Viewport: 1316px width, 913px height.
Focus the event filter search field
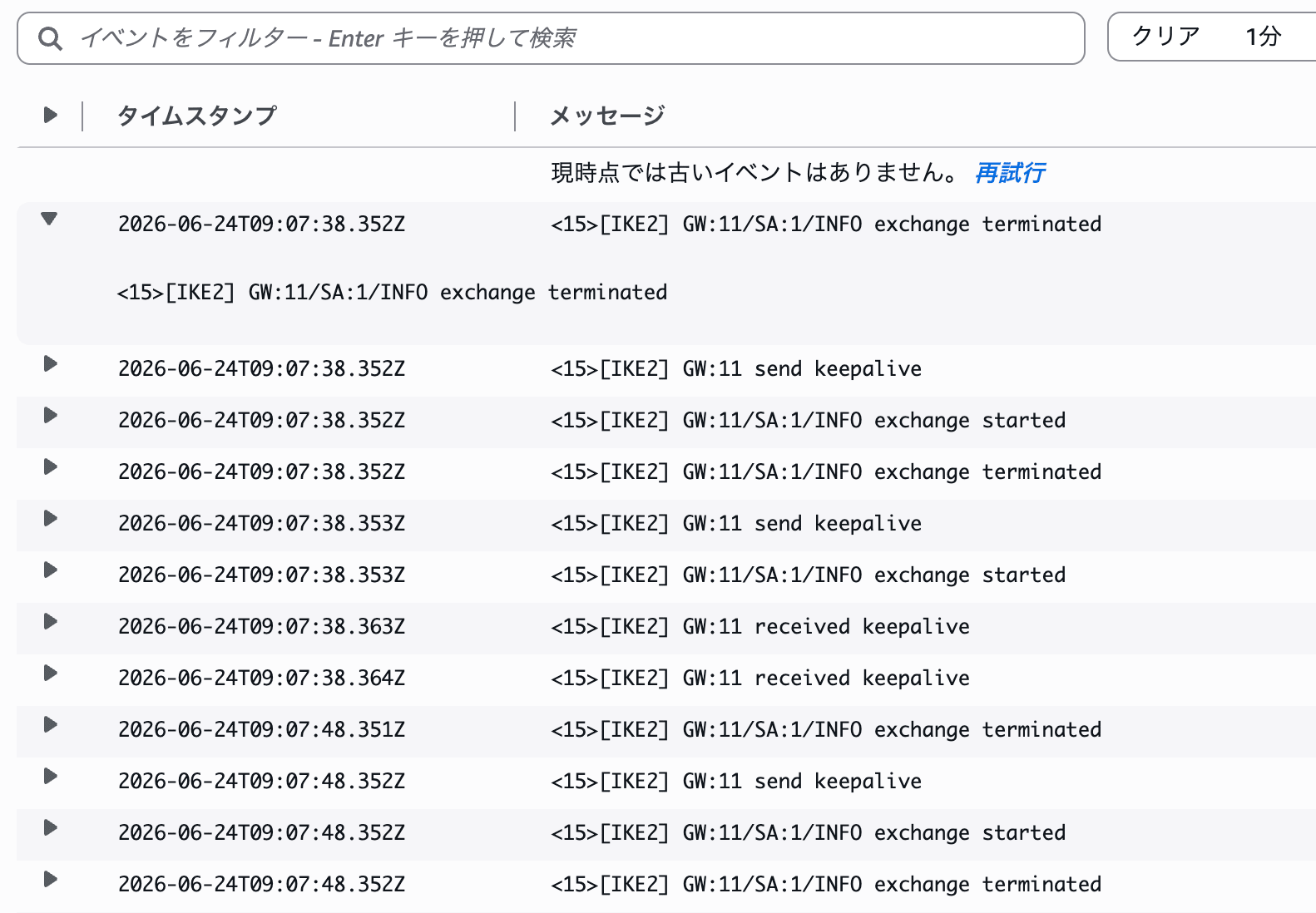(x=551, y=38)
